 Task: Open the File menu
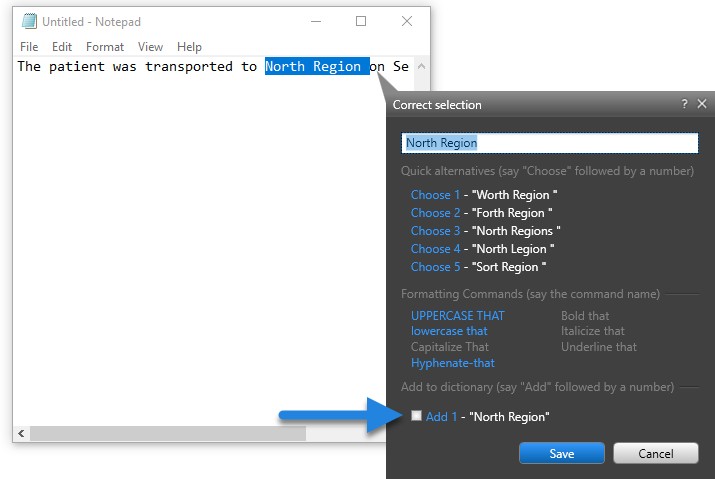[29, 47]
